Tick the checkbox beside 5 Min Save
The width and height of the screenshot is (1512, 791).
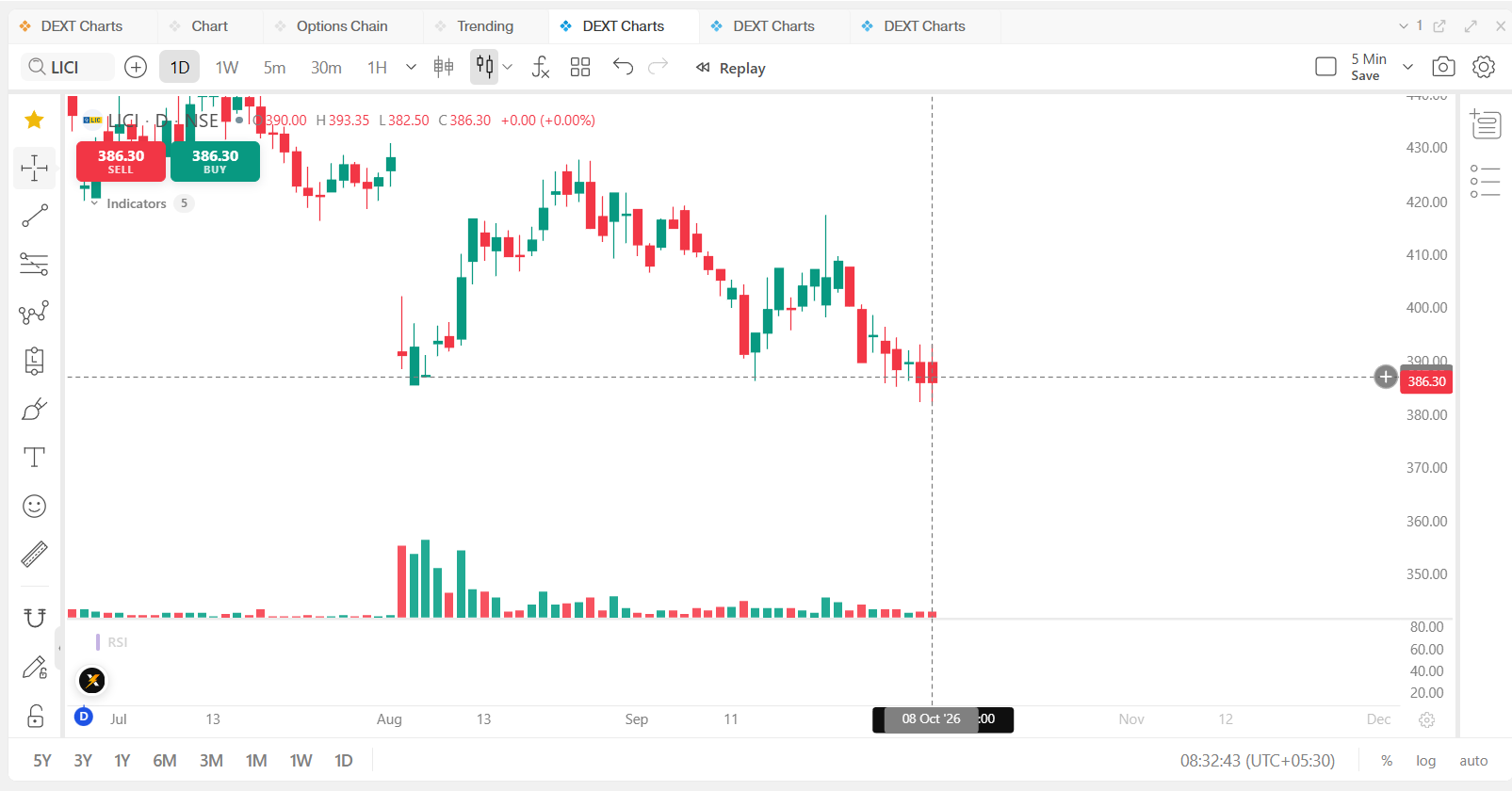1325,67
